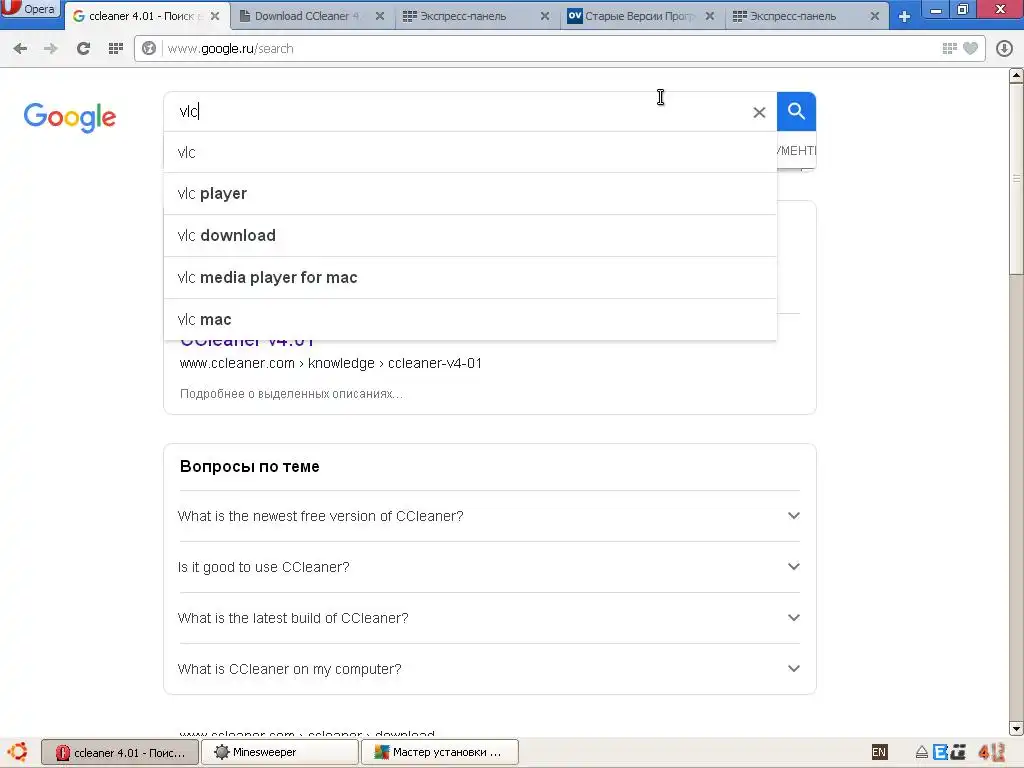The height and width of the screenshot is (768, 1024).
Task: Switch to Minesweeper in the taskbar
Action: pos(280,752)
